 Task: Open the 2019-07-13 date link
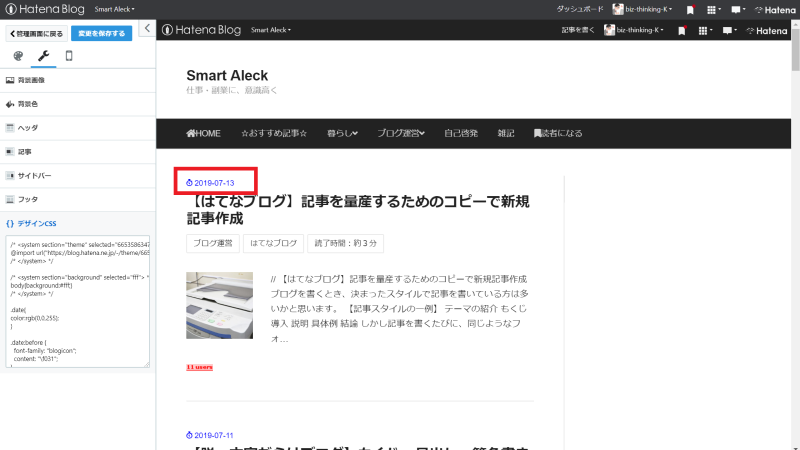(214, 183)
